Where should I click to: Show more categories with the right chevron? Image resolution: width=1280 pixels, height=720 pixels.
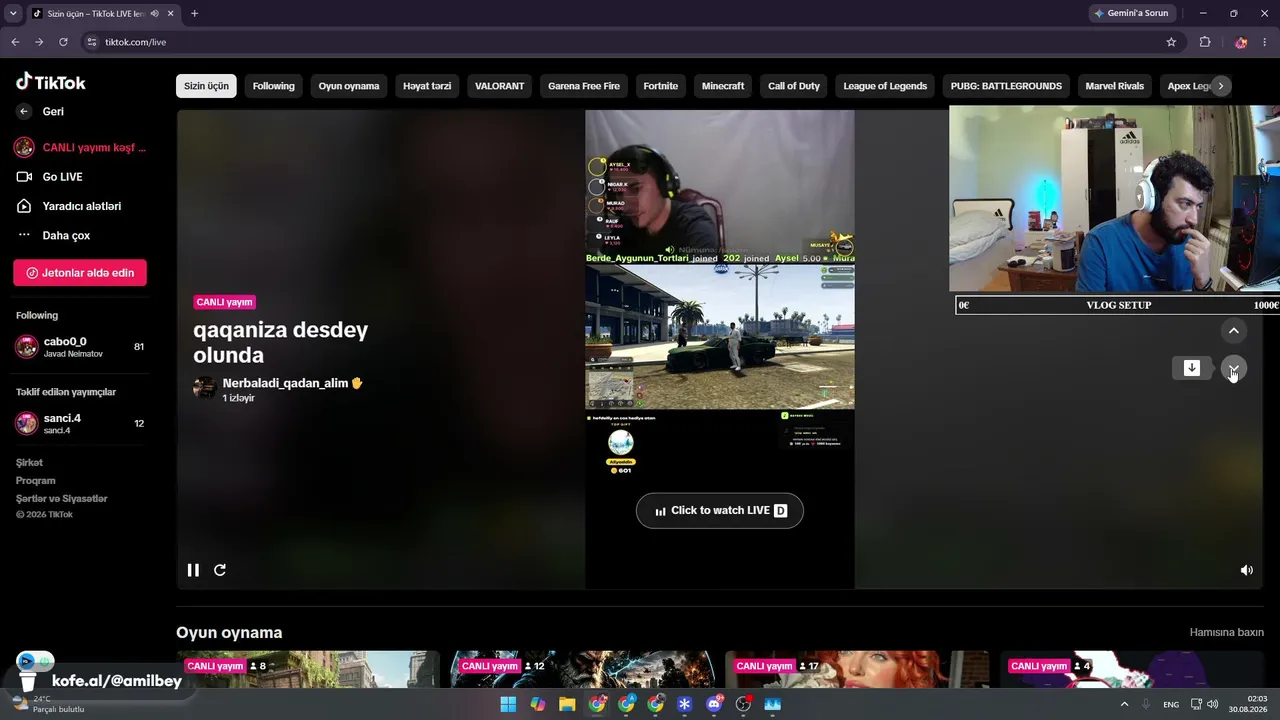pos(1220,86)
